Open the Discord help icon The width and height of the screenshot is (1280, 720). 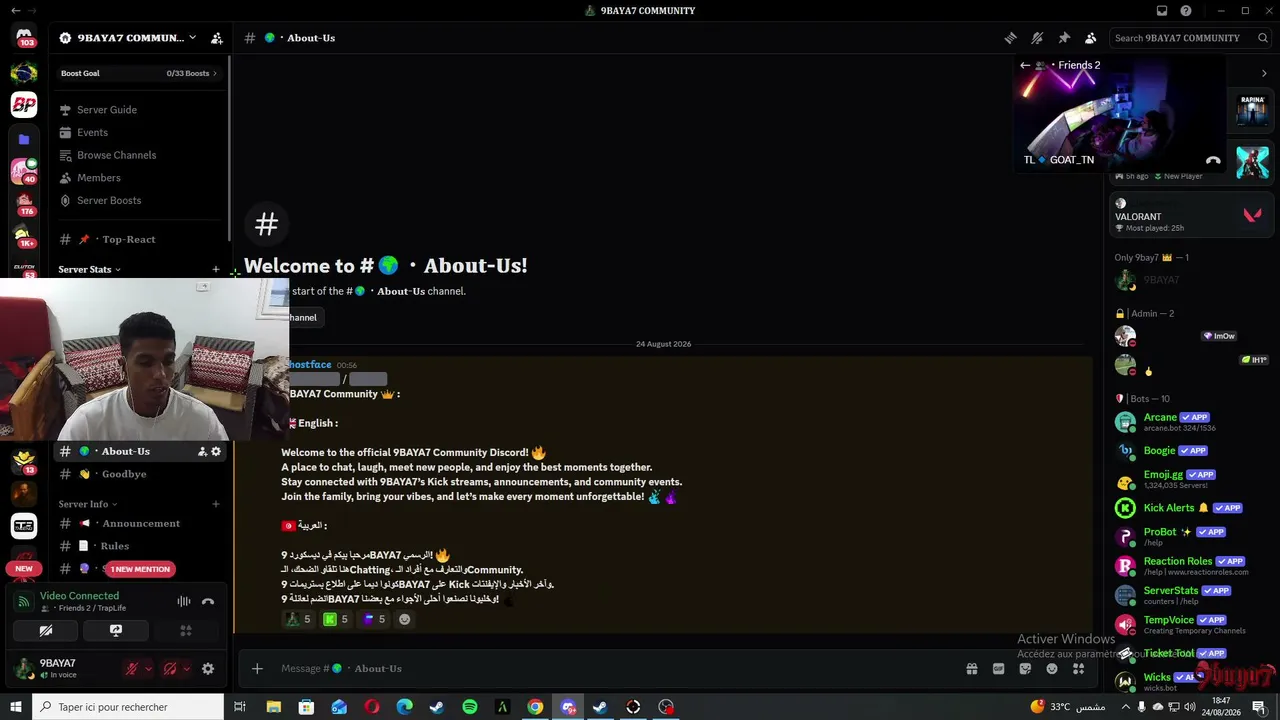(x=1186, y=11)
